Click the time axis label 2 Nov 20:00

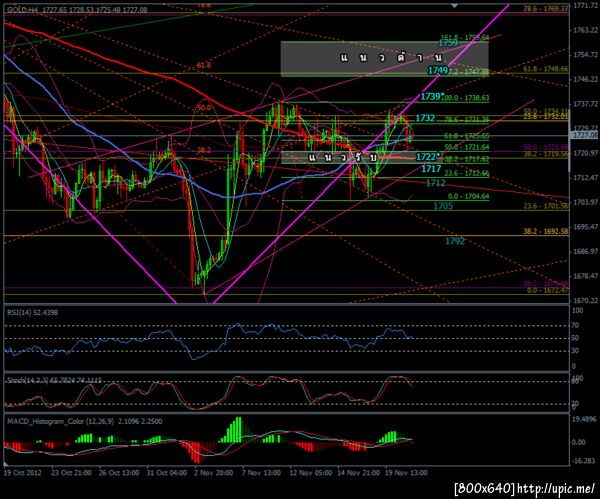point(214,473)
